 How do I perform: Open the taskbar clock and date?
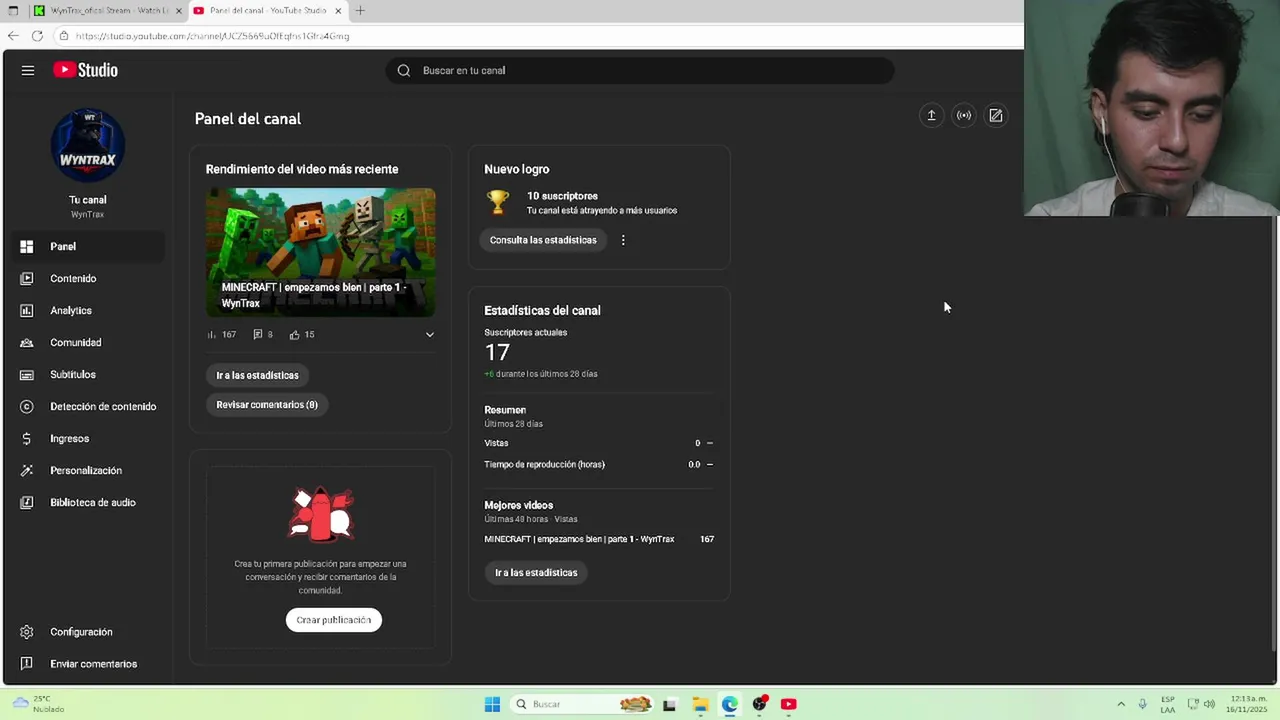tap(1246, 704)
